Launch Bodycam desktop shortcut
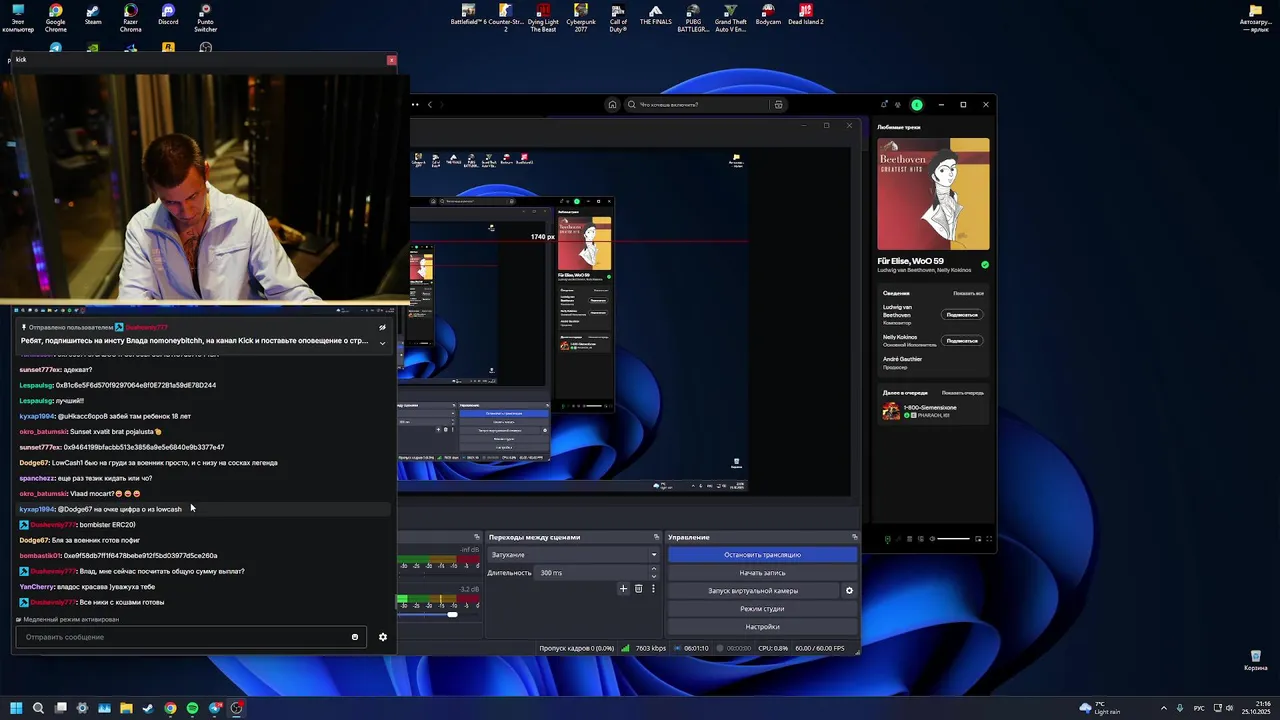This screenshot has height=720, width=1280. pyautogui.click(x=768, y=14)
